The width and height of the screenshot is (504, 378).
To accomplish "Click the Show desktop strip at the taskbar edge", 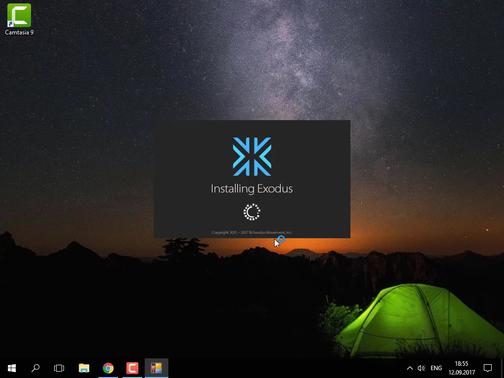I will [502, 368].
